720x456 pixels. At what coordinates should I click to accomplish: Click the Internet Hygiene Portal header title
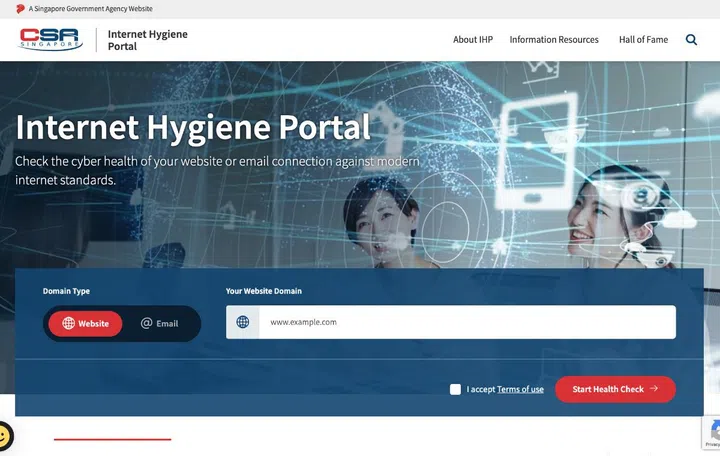(x=147, y=40)
